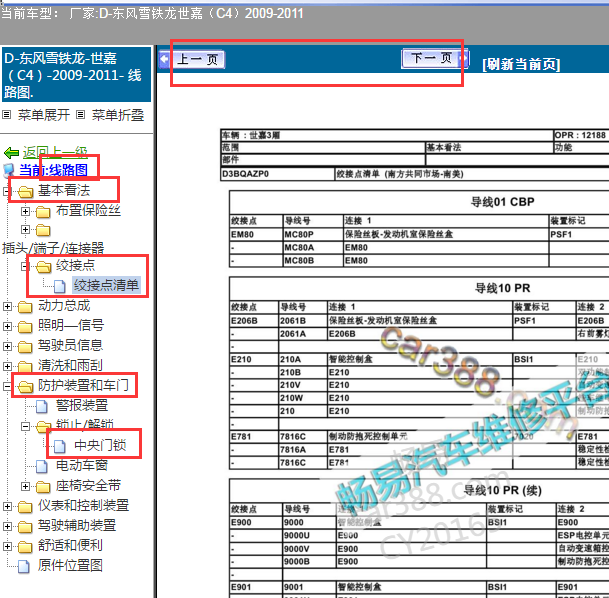Screen dimensions: 609x598
Task: Click the 菜单展开 list icon
Action: (7, 115)
